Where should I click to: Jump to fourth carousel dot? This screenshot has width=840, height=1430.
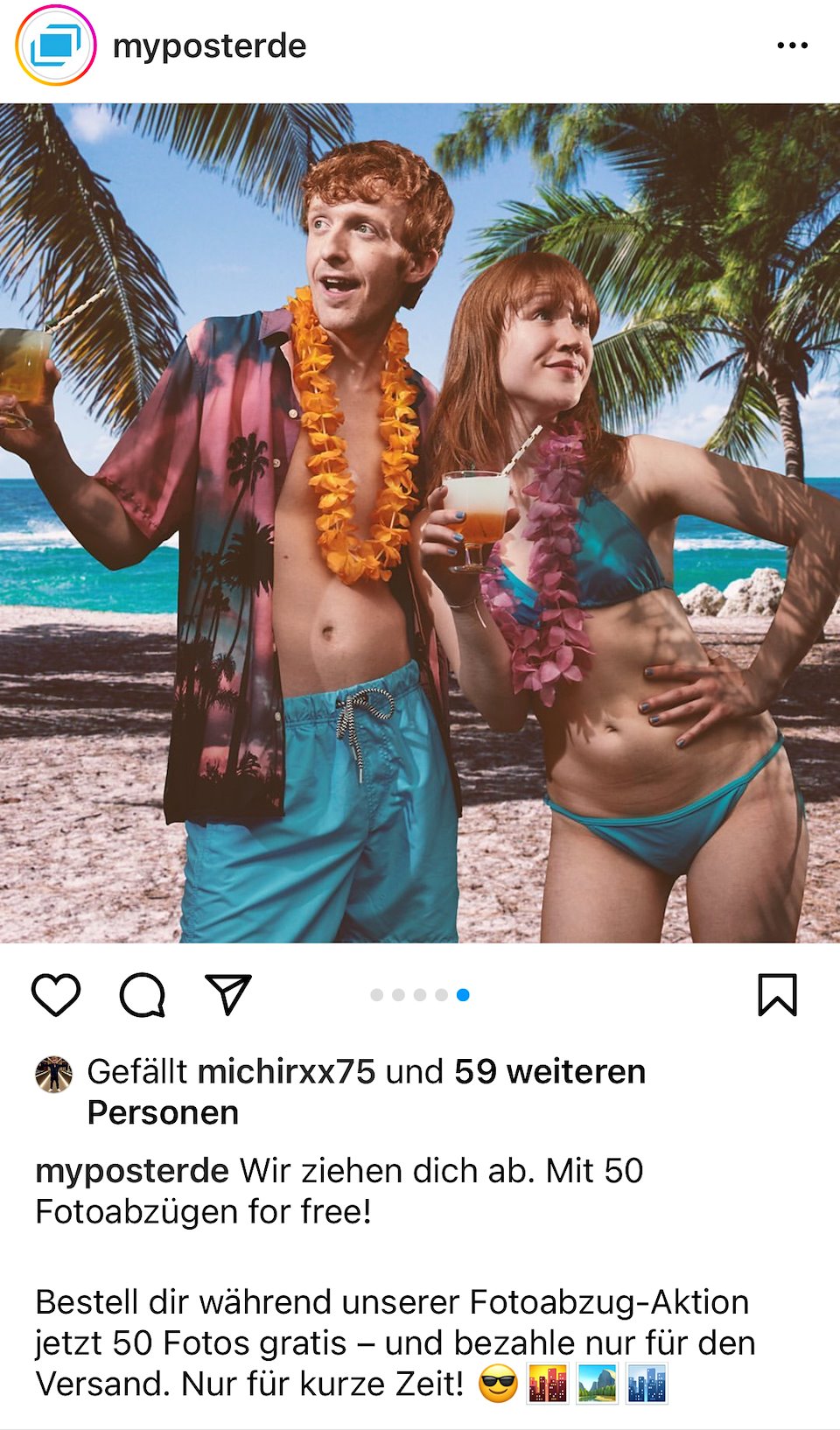(441, 995)
